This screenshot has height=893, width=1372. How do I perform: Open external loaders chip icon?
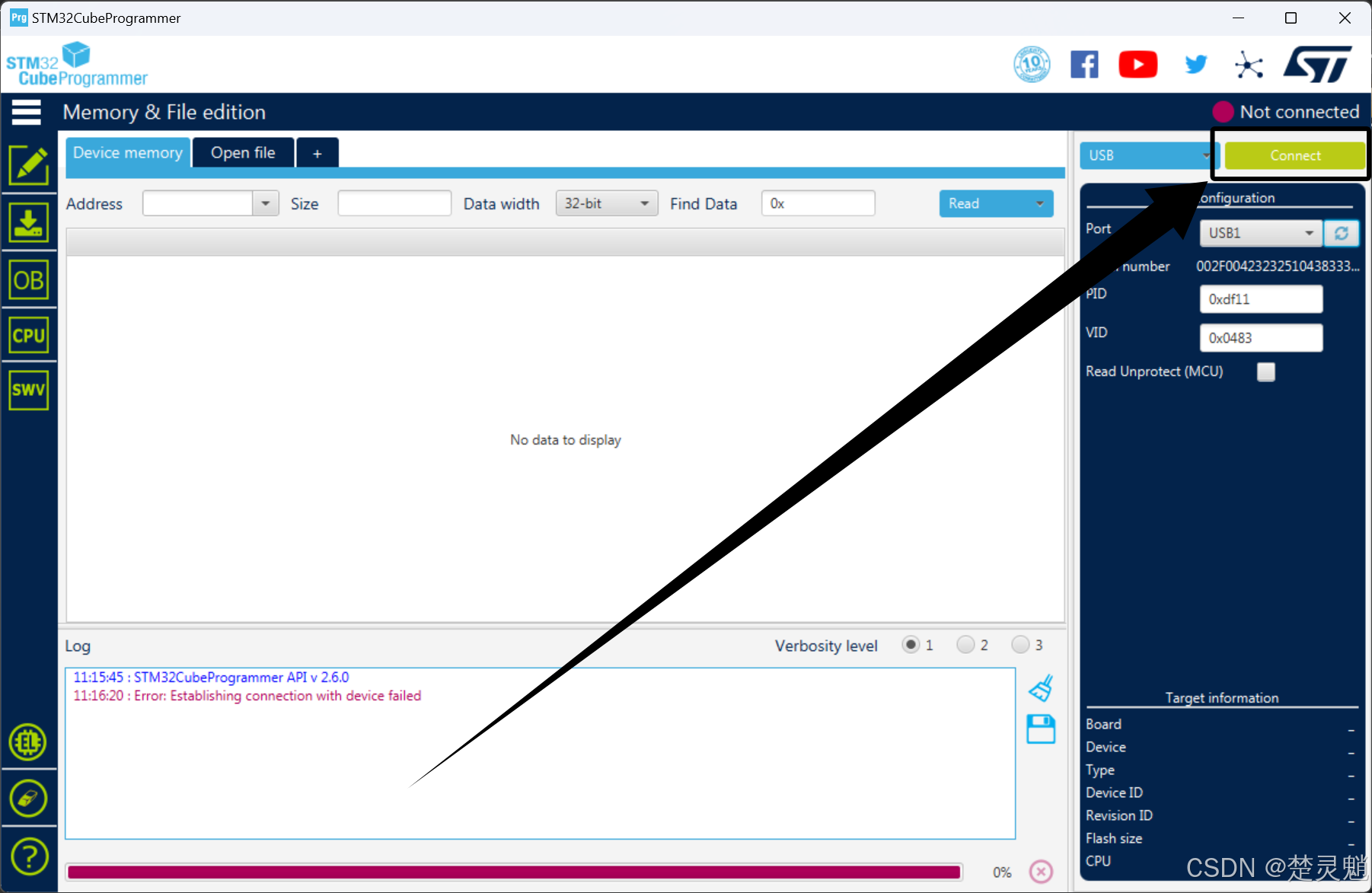point(28,742)
